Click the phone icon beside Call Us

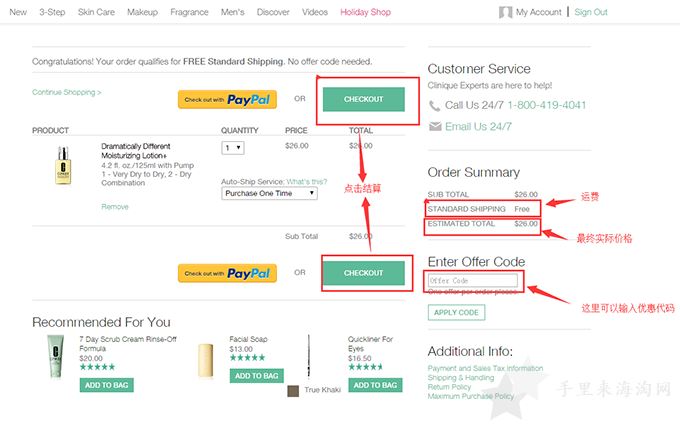point(434,105)
